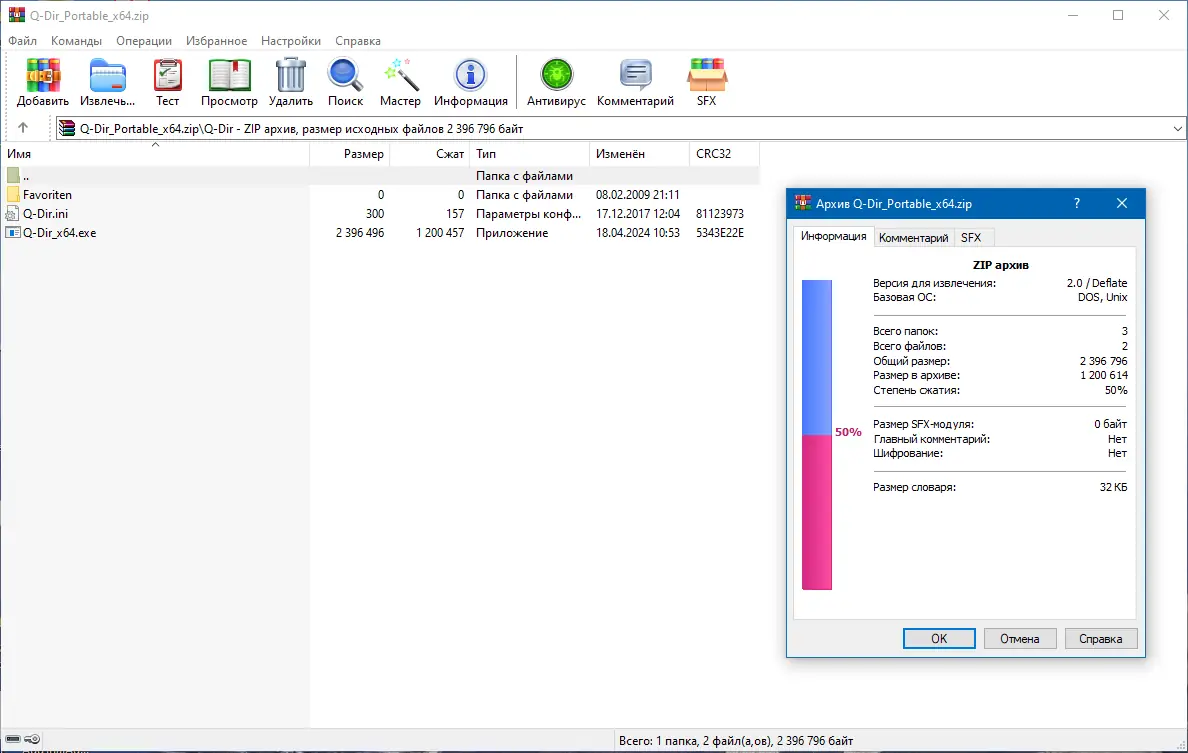The height and width of the screenshot is (753, 1188).
Task: Close the Архив Q-Dir_Portable_x64.zip dialog
Action: (x=1122, y=203)
